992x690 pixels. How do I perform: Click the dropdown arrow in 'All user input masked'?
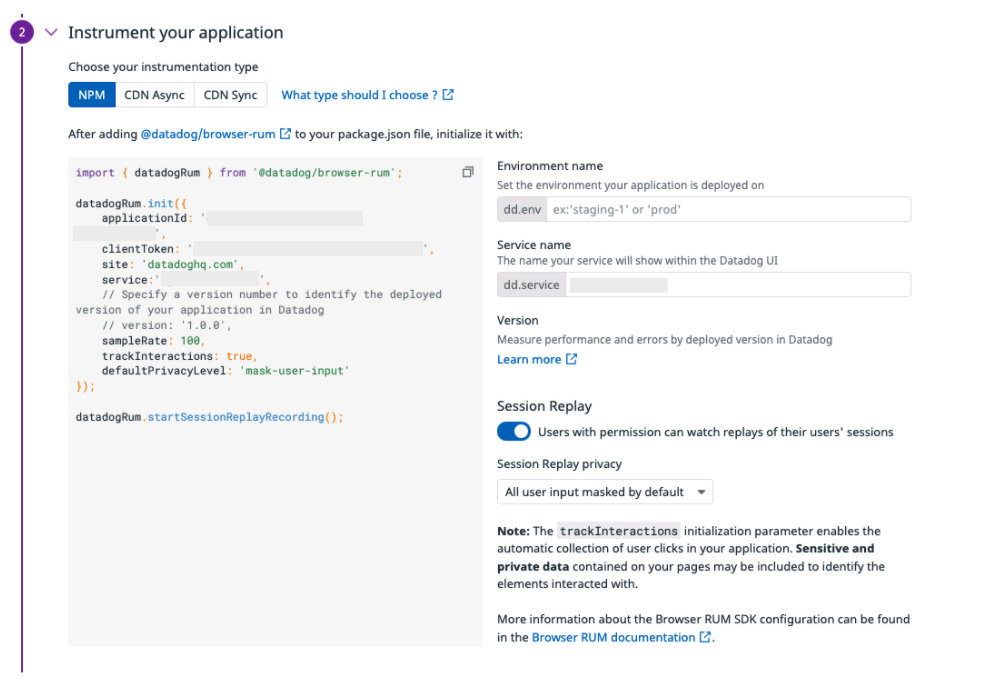[701, 492]
